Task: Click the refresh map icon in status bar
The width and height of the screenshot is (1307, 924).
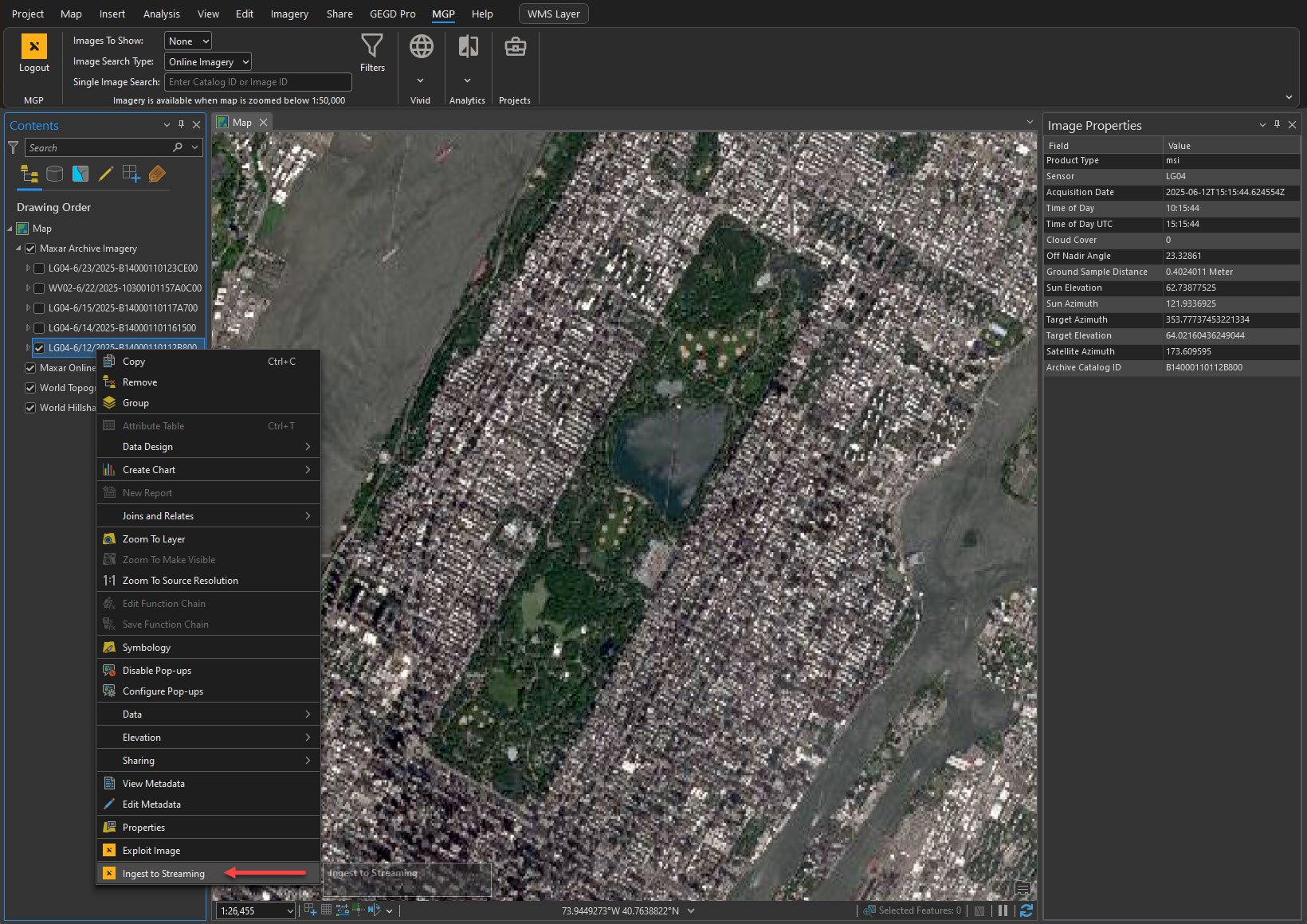Action: 1026,910
